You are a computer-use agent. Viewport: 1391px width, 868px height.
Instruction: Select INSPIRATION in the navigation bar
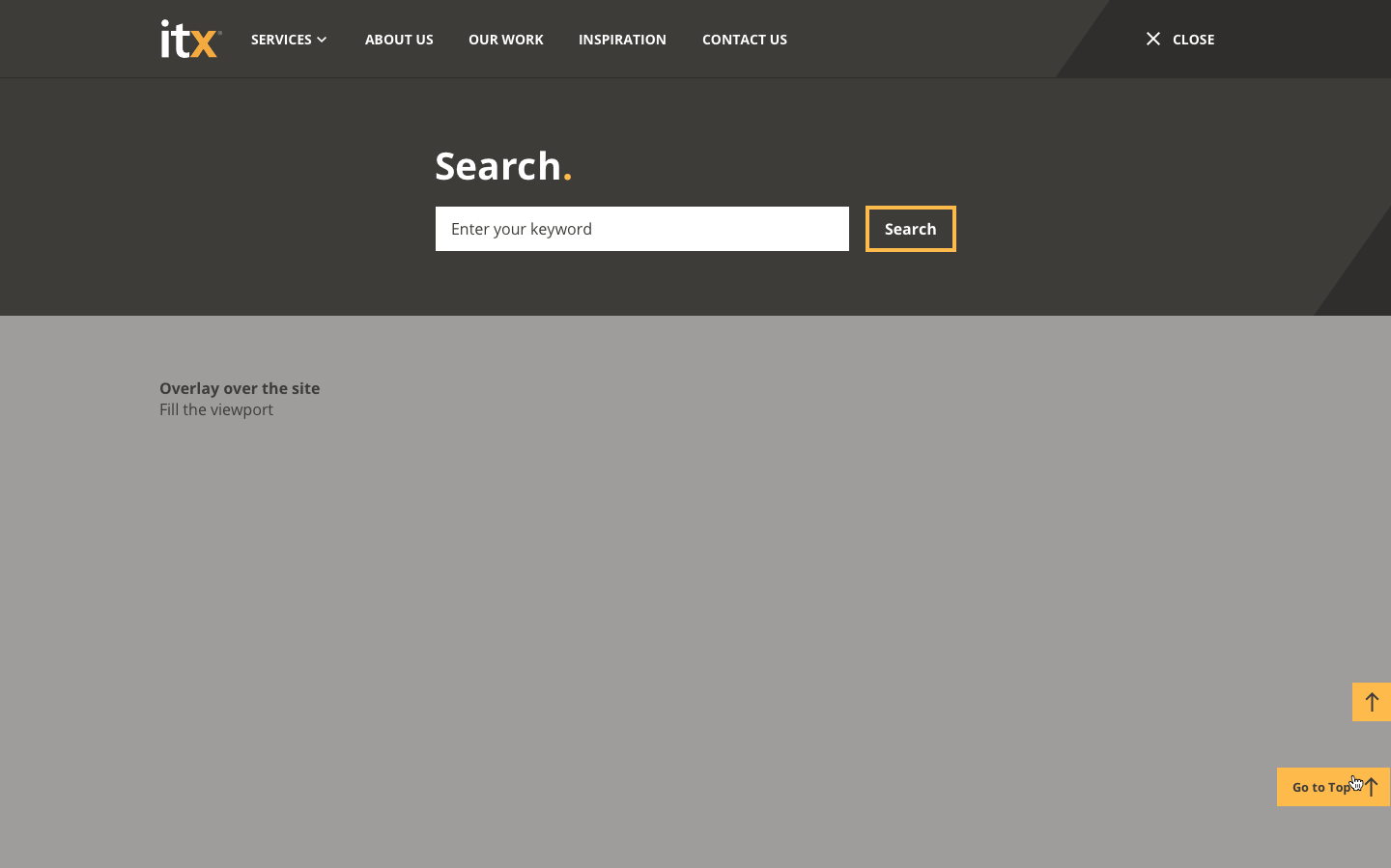point(622,40)
